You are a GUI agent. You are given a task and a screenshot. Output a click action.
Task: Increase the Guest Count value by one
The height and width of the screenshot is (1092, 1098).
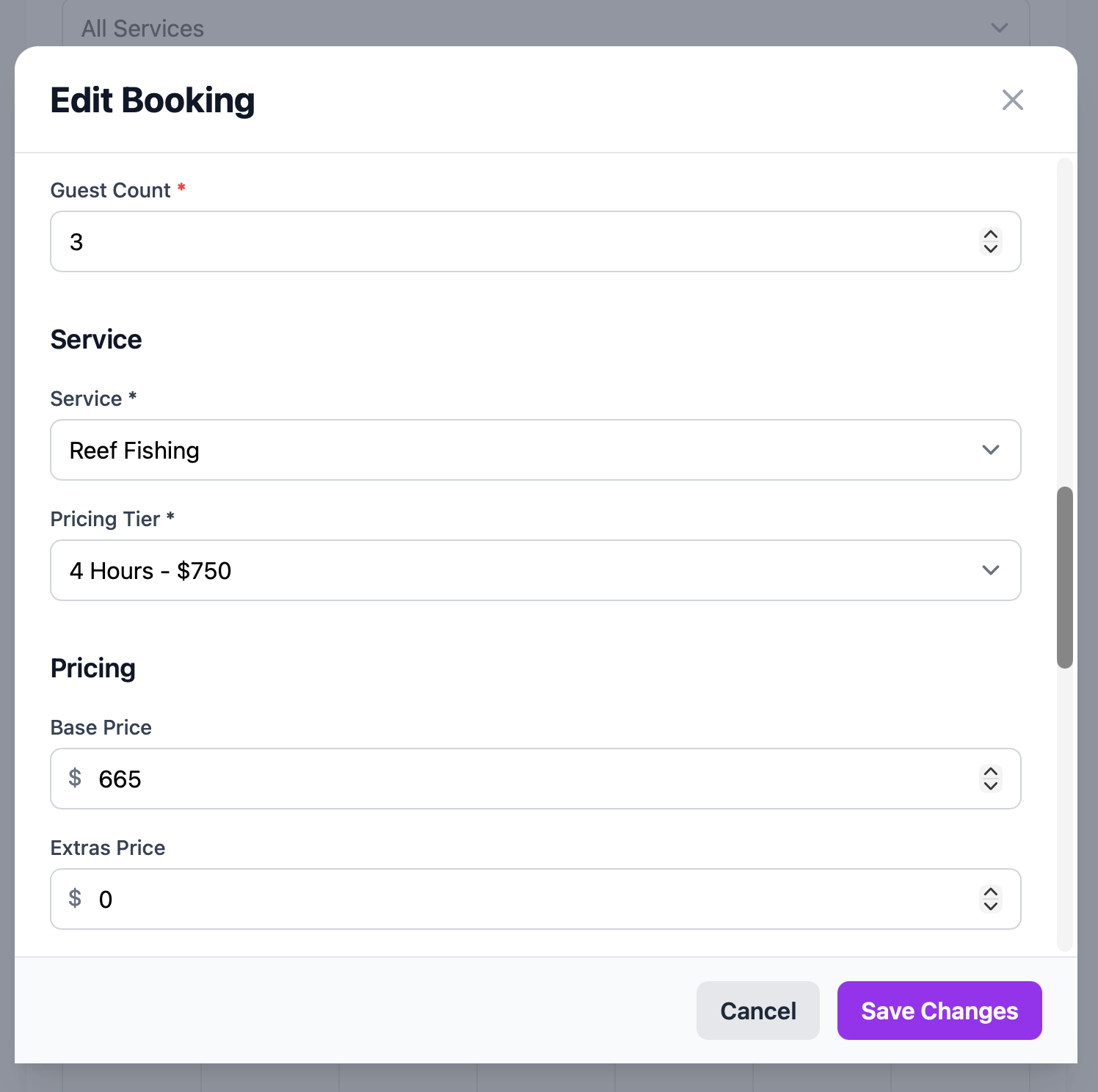pyautogui.click(x=990, y=235)
